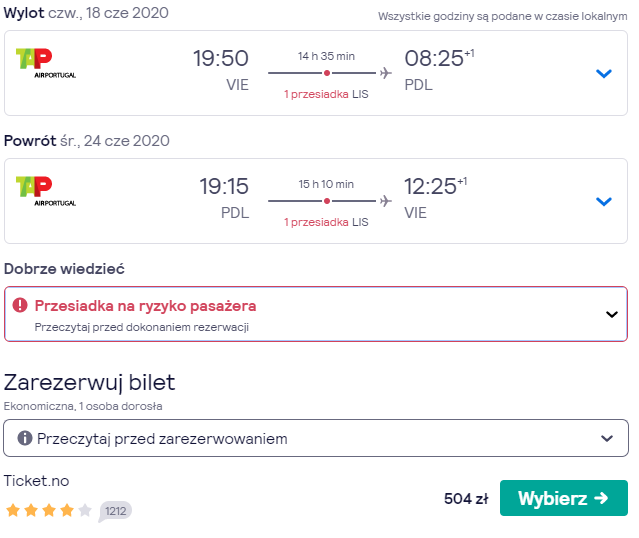Click the info icon beside Przeczytaj przed zarezerwowaniem

24,438
